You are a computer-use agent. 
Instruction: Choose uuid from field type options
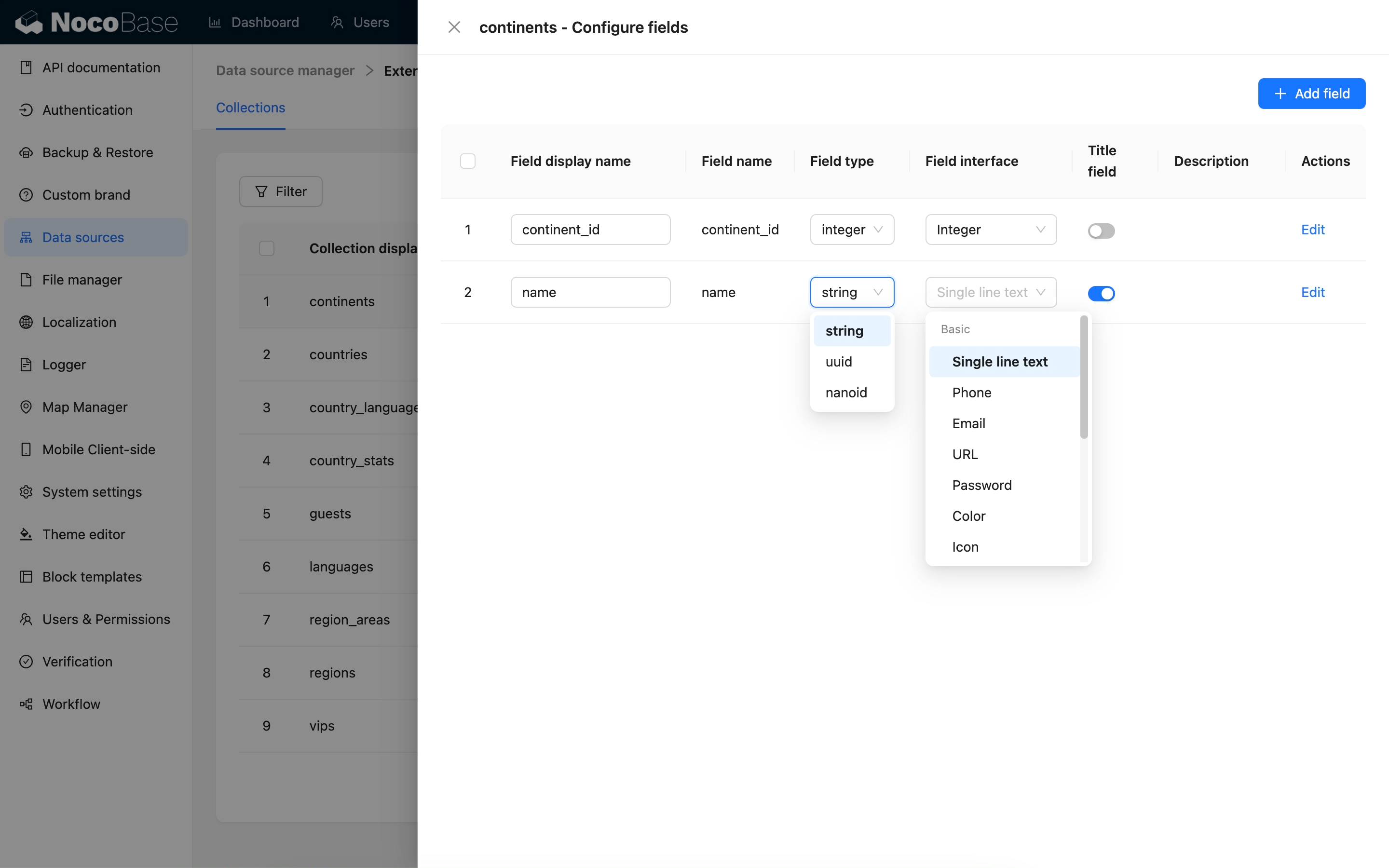pos(839,362)
